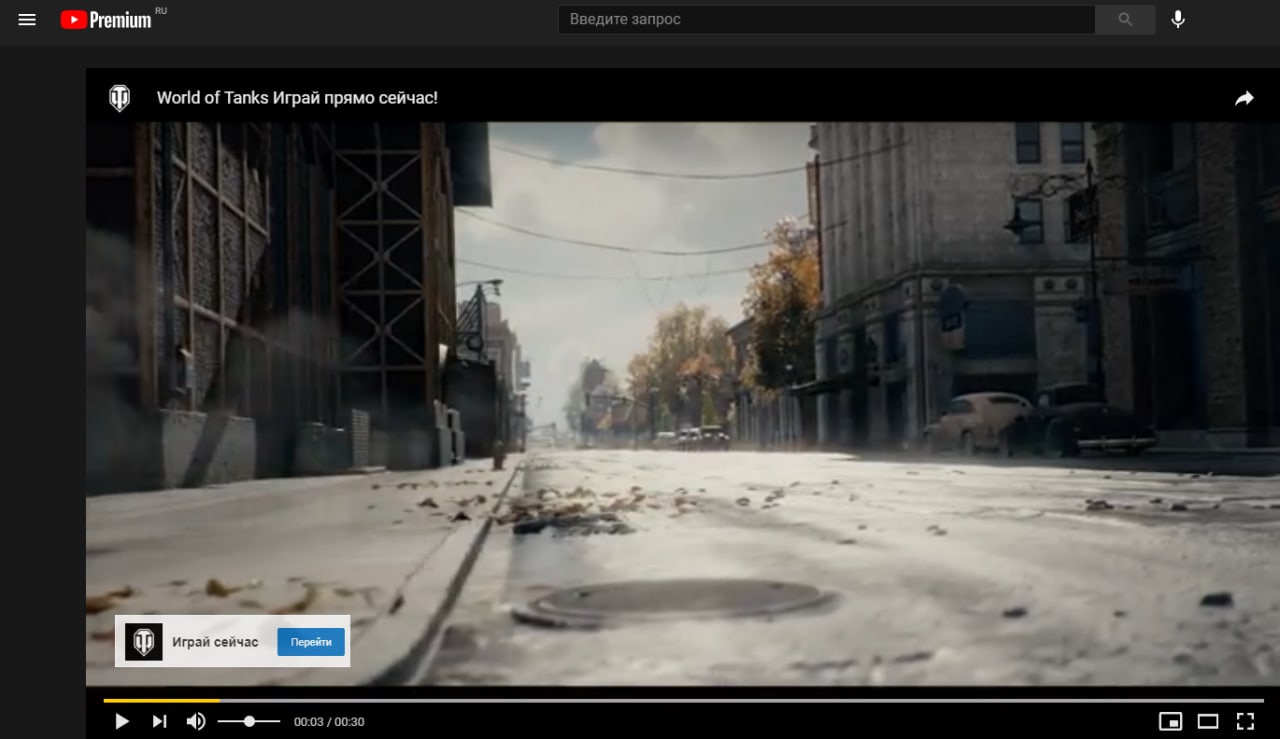Click the magnifier search button
This screenshot has width=1280, height=739.
pyautogui.click(x=1125, y=19)
